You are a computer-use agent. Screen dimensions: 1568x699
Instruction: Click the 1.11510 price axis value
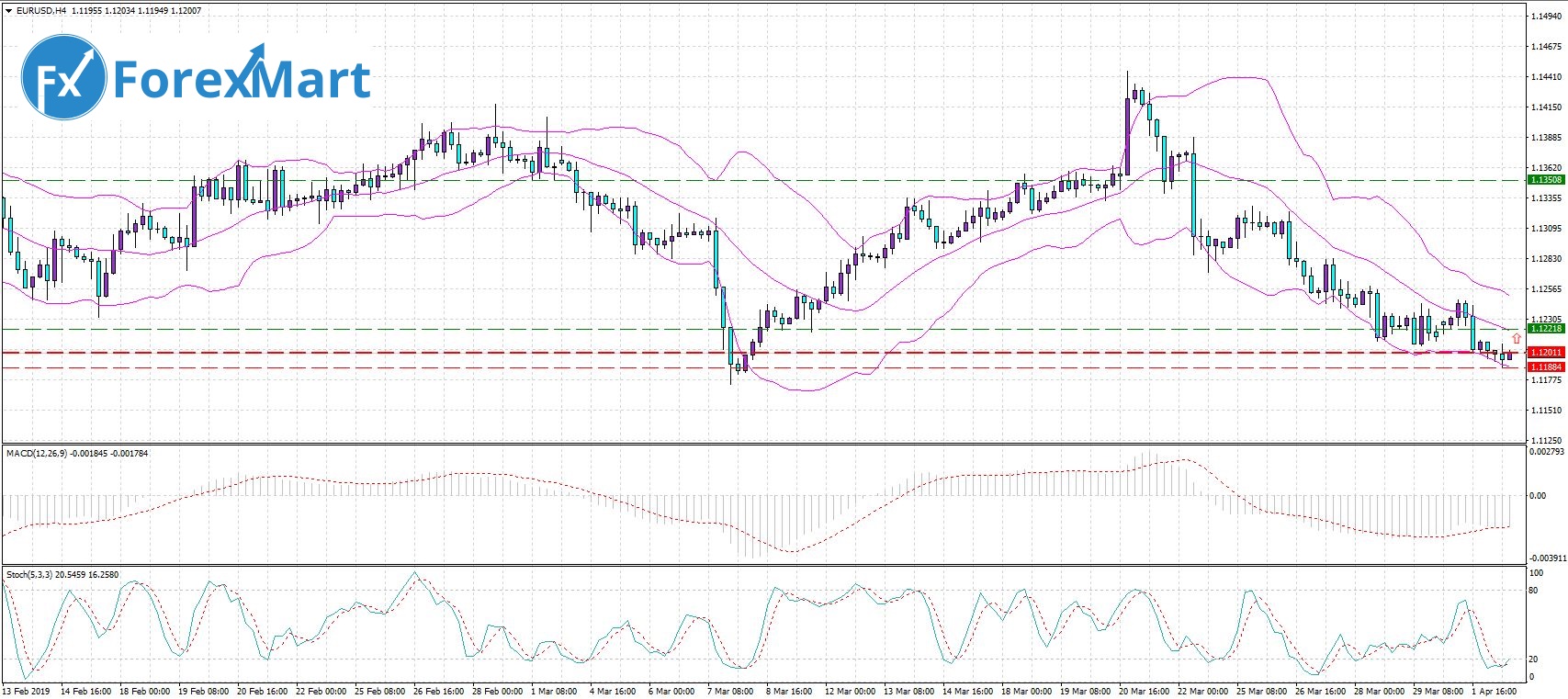1547,411
